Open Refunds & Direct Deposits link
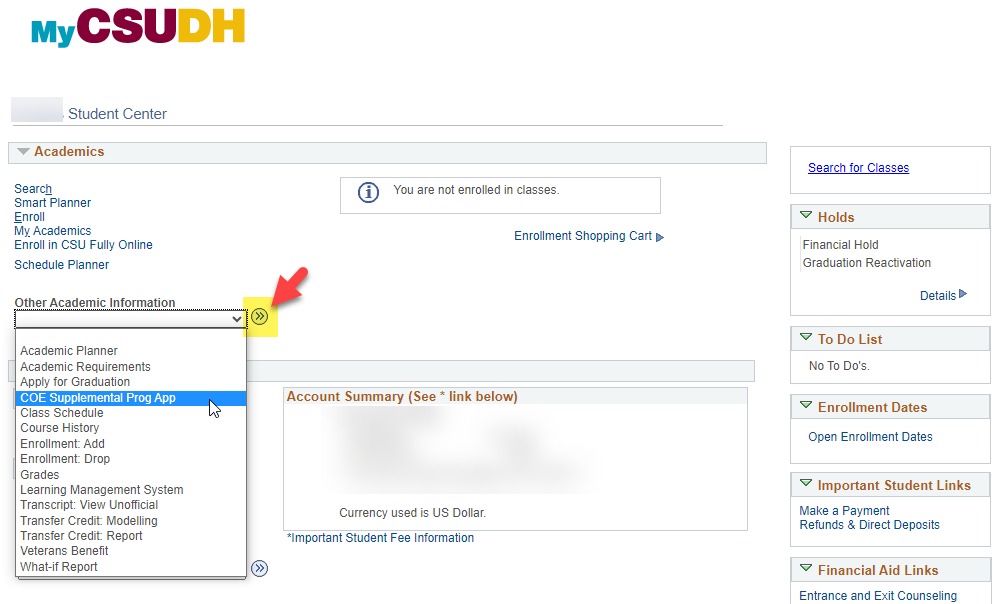The height and width of the screenshot is (604, 1008). click(869, 525)
